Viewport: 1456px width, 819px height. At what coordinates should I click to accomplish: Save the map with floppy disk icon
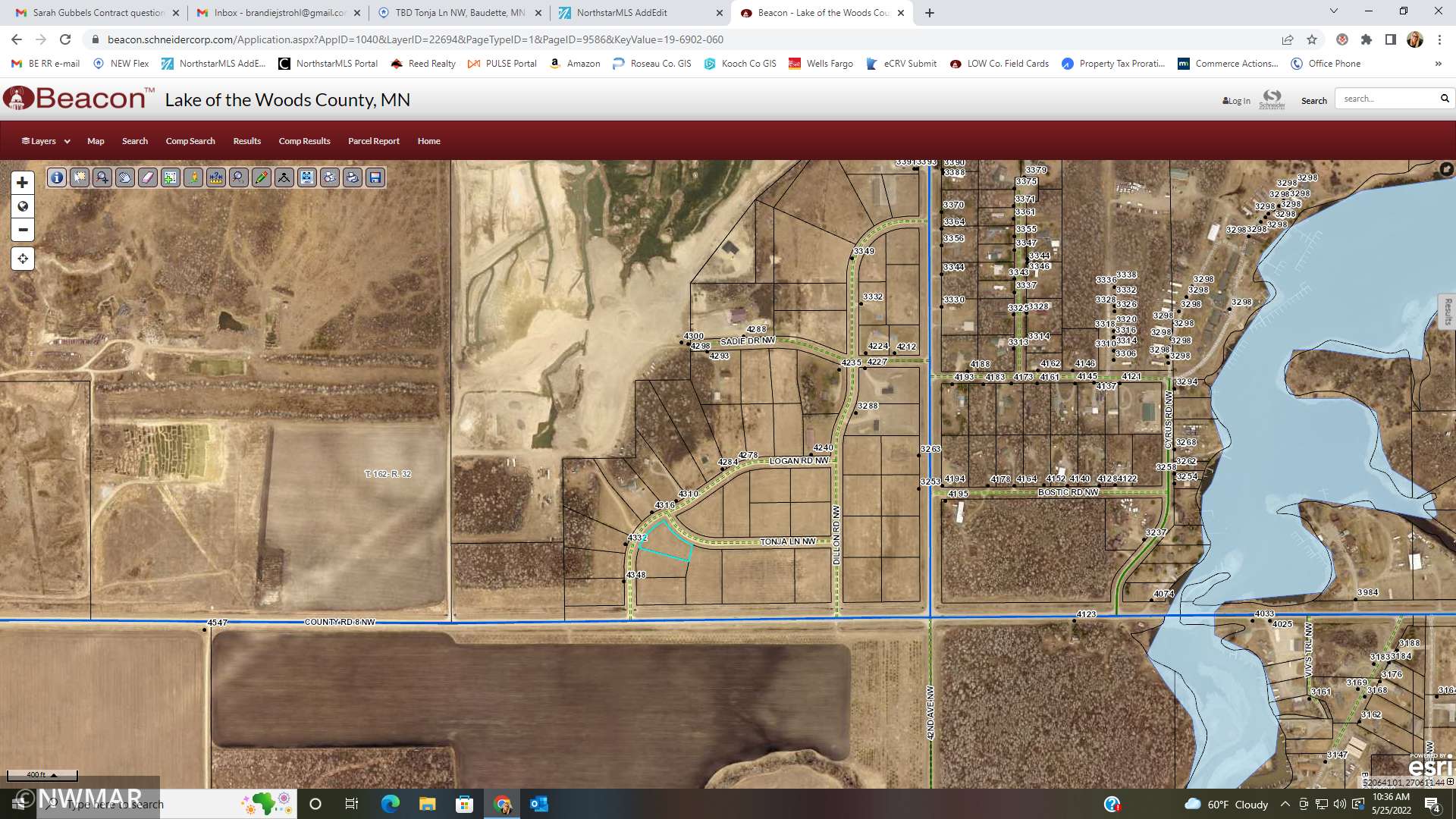(x=375, y=177)
